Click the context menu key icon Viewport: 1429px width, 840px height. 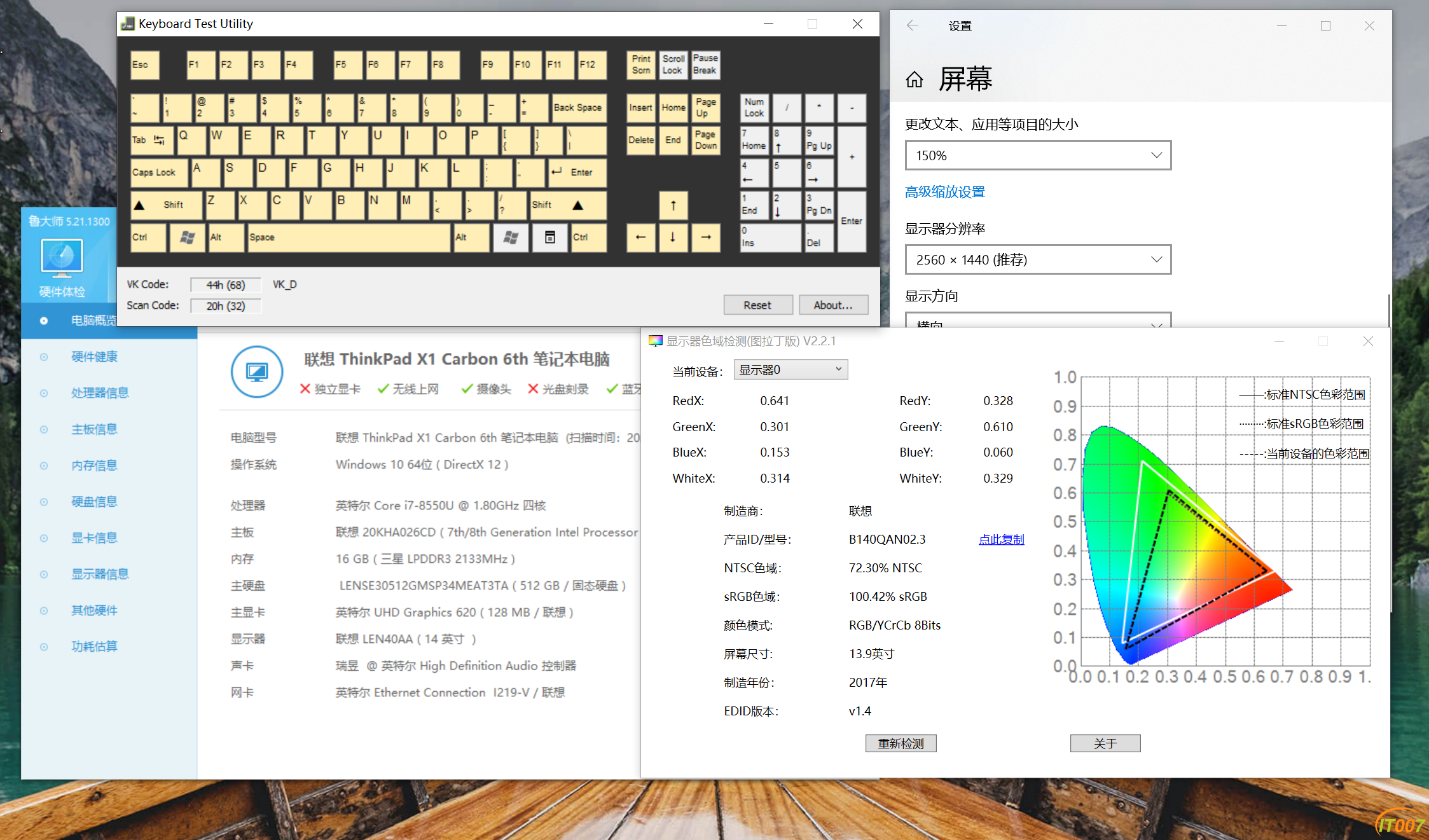pos(550,237)
